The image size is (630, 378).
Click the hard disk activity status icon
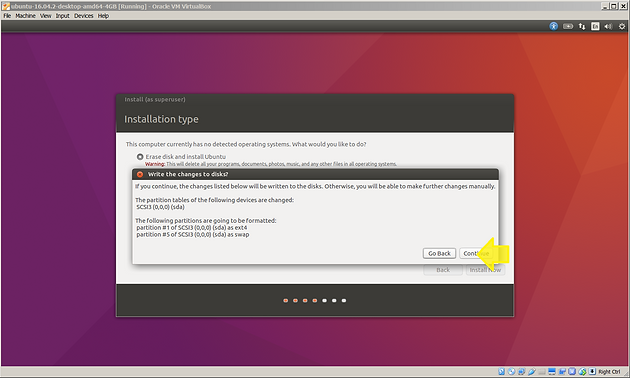[501, 372]
